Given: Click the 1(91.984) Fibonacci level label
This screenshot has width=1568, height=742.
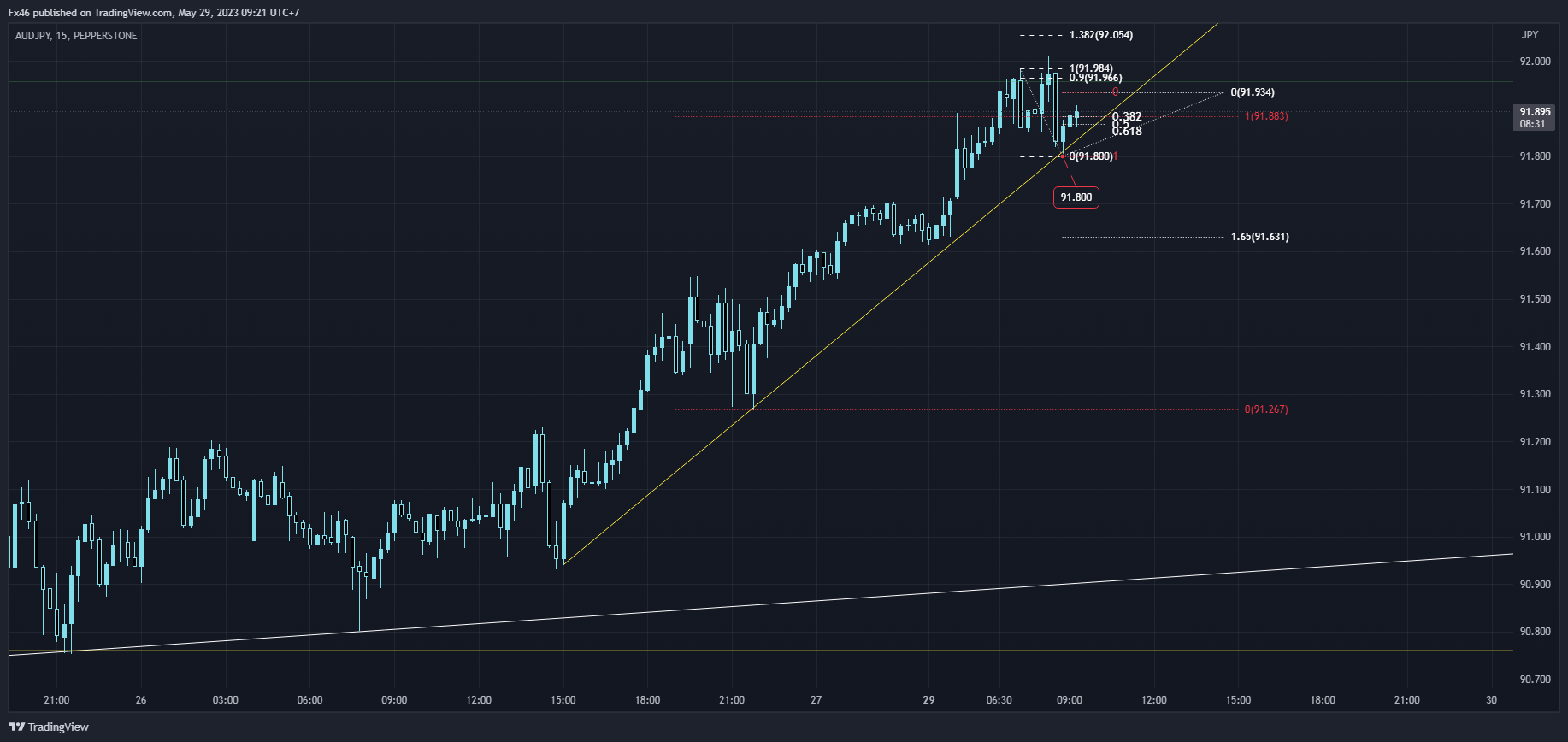Looking at the screenshot, I should coord(1091,68).
